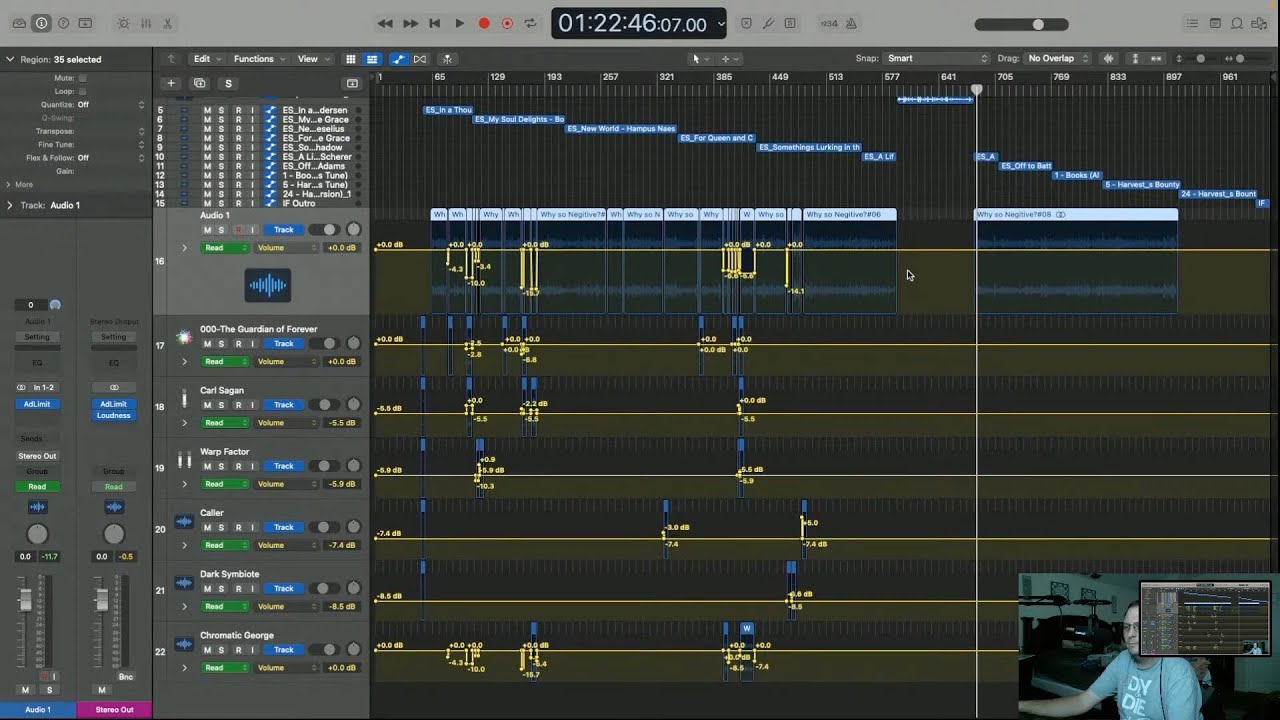Image resolution: width=1280 pixels, height=720 pixels.
Task: Toggle Replace mode icon
Action: (x=746, y=23)
